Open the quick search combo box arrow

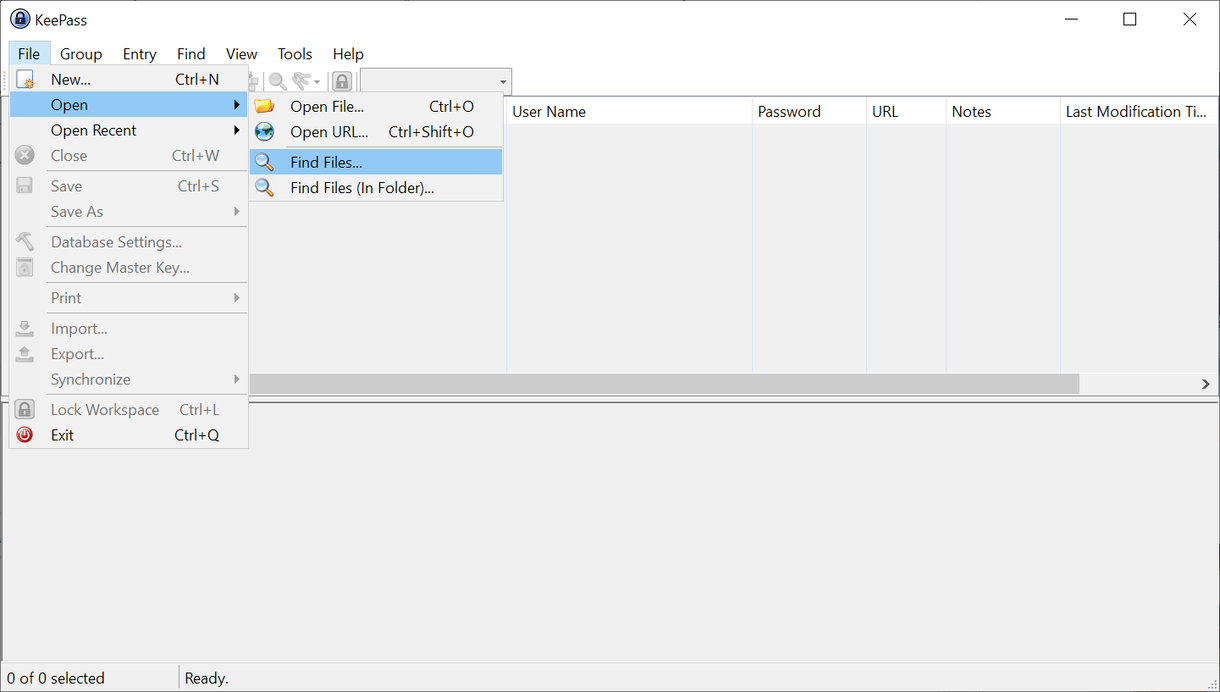pos(503,82)
